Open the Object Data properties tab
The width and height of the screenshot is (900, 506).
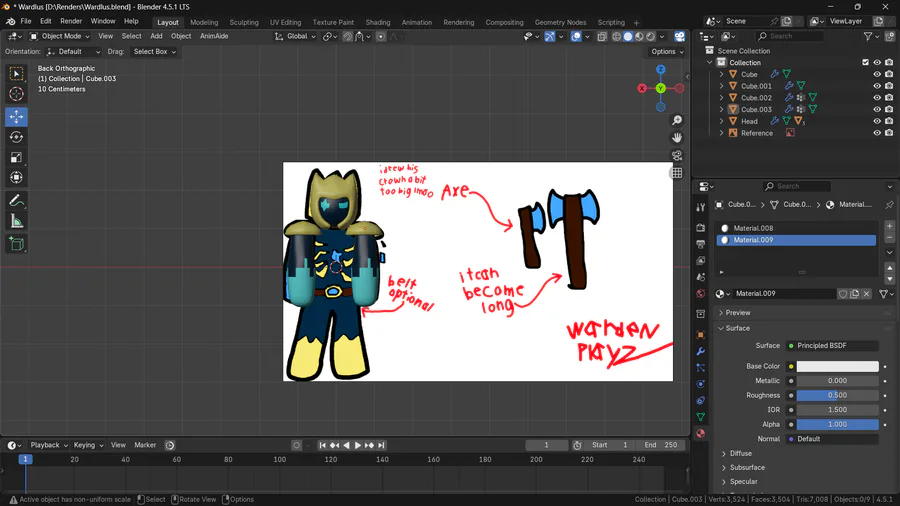click(x=700, y=417)
